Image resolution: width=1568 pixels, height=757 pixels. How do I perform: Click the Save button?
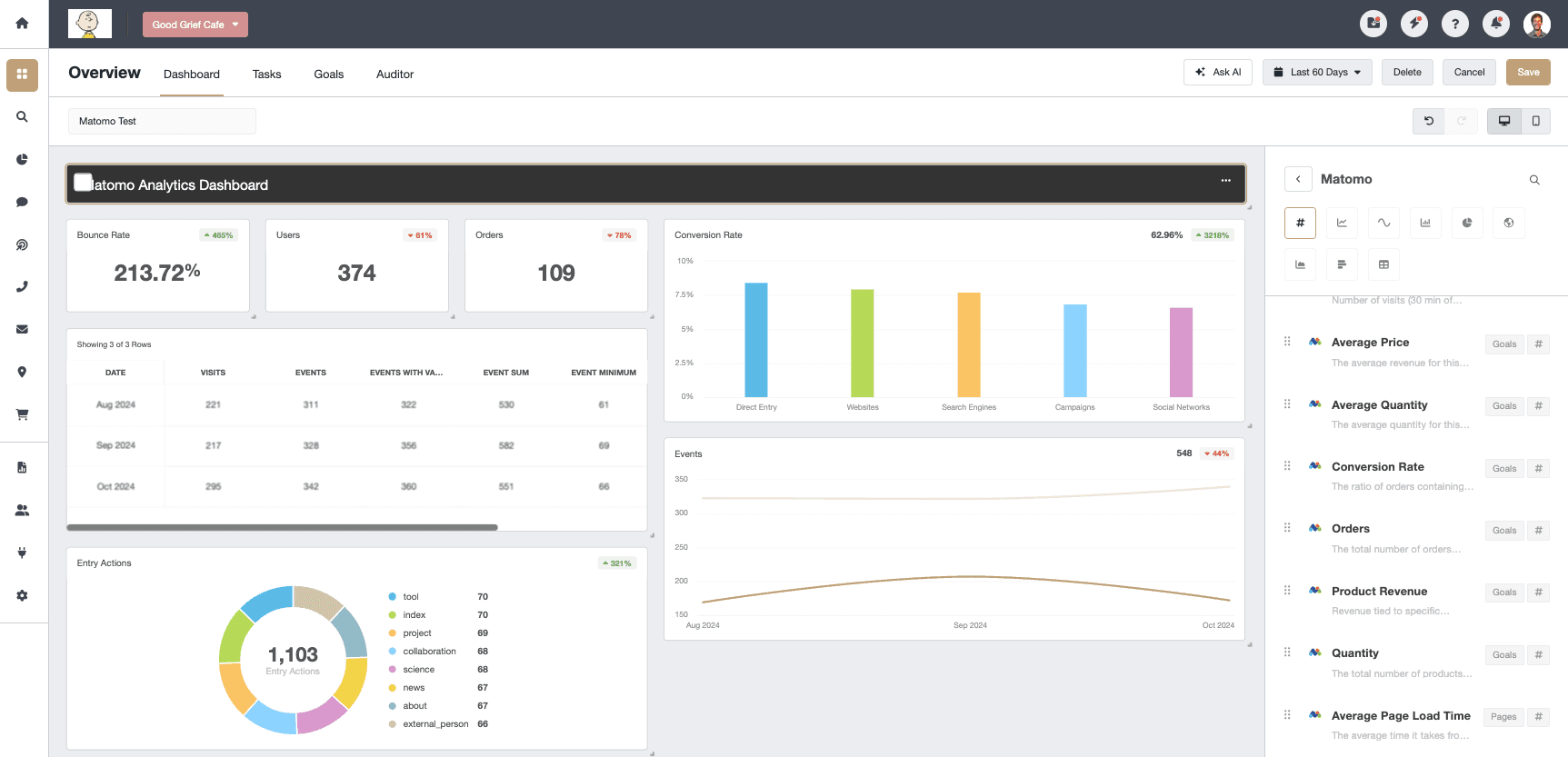tap(1527, 73)
